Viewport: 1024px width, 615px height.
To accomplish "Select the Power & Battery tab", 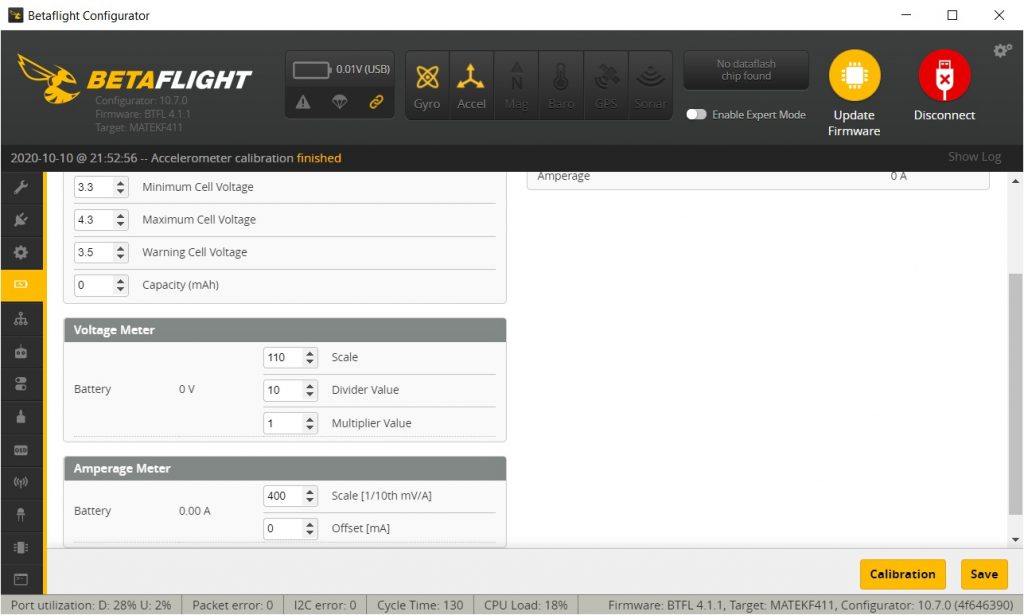I will [21, 286].
